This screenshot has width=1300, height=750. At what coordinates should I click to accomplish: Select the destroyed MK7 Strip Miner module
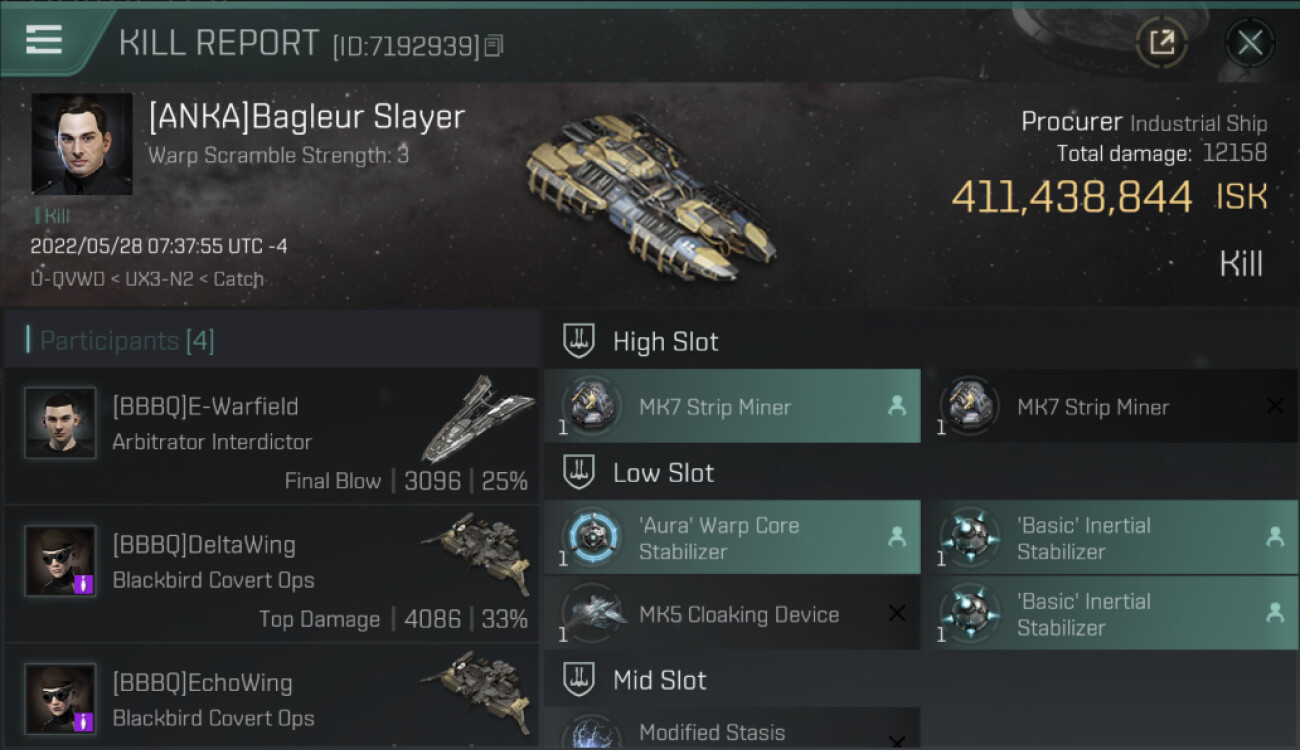[x=1110, y=406]
